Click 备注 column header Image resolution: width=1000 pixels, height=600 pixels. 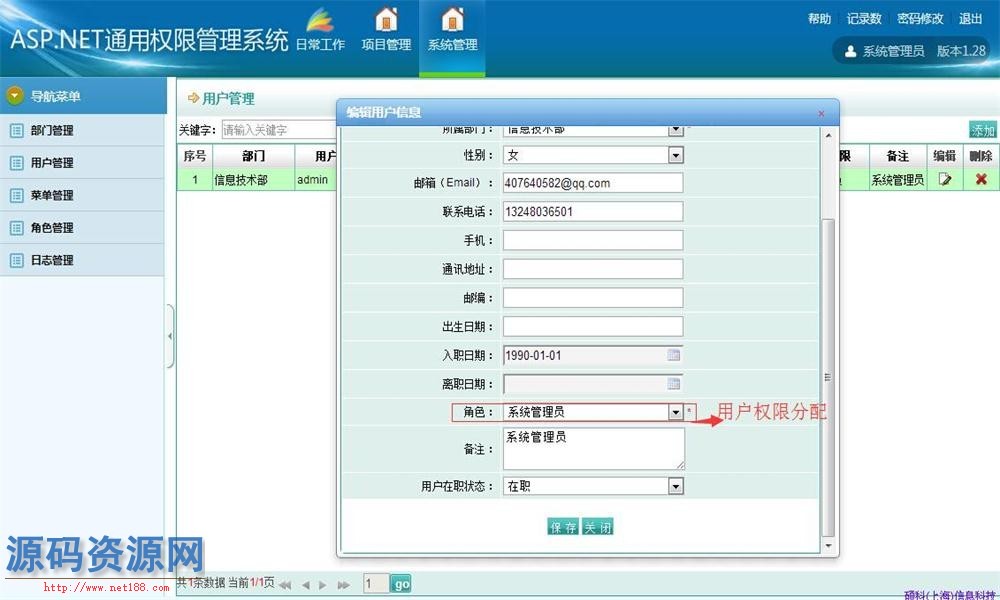(x=898, y=156)
